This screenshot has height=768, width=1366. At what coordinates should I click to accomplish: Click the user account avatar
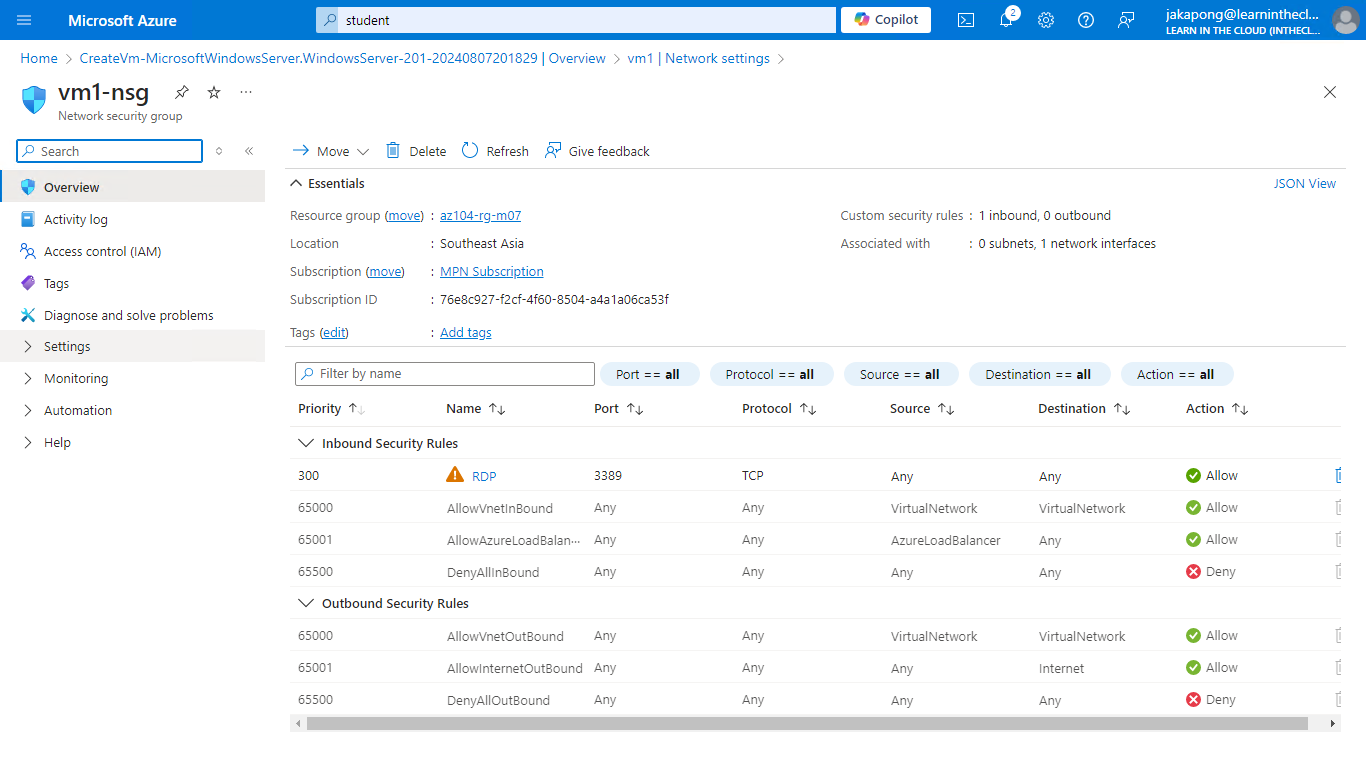click(1346, 20)
